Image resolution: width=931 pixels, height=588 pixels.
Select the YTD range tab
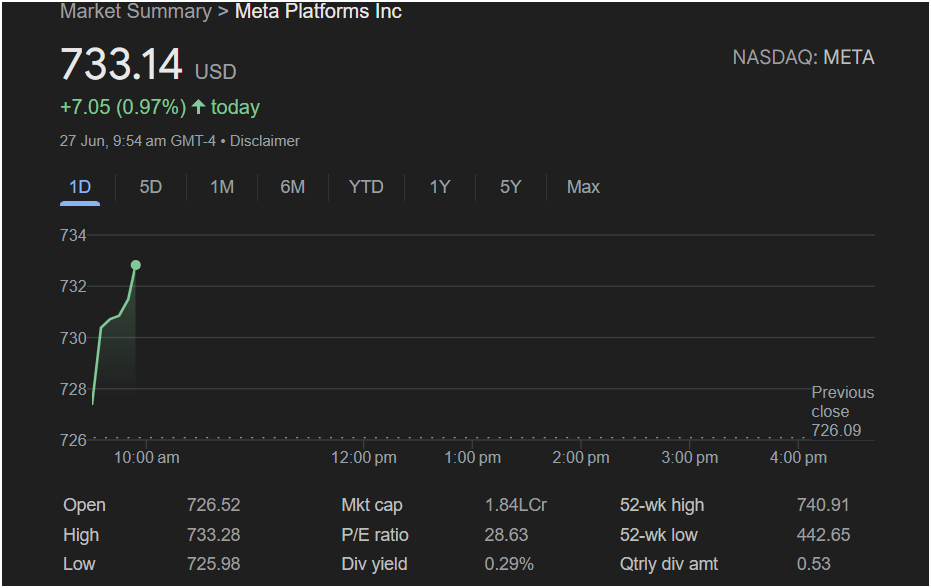(x=366, y=187)
